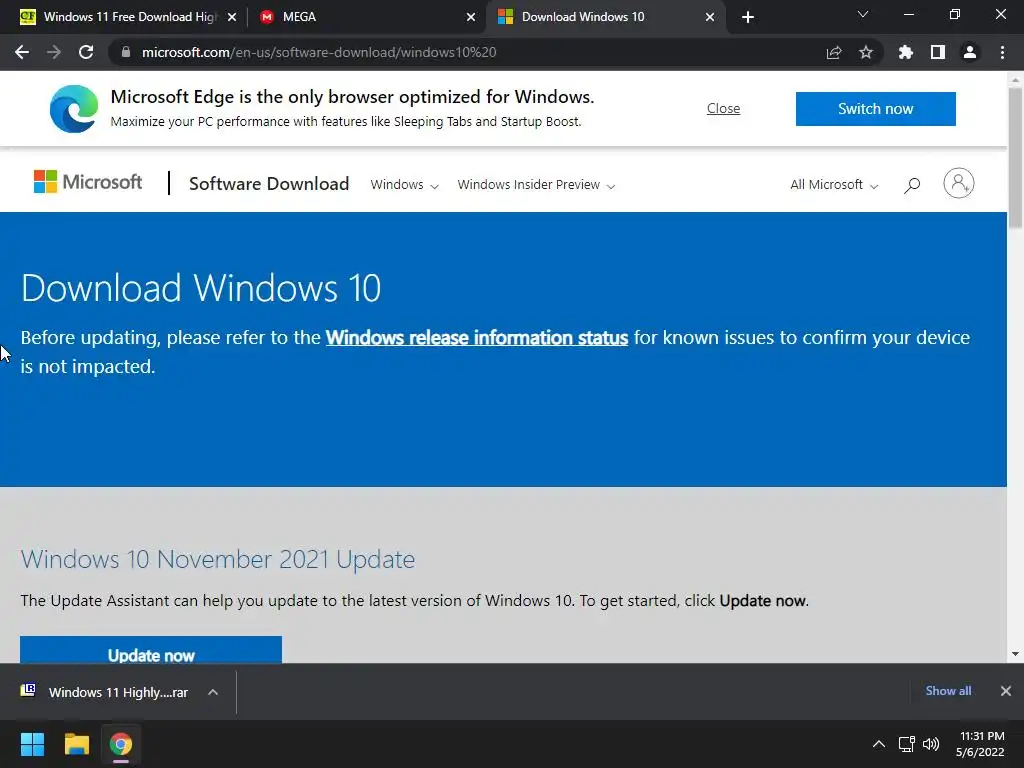Toggle the browser side panel icon
1024x768 pixels.
pos(938,52)
